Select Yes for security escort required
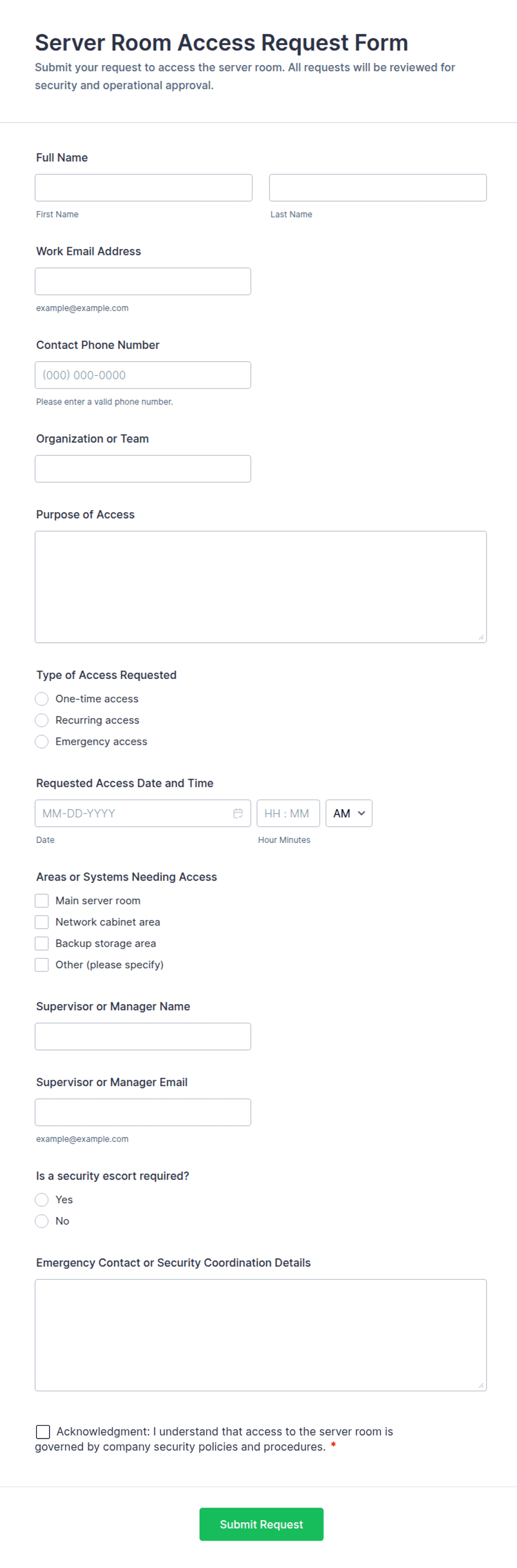 (x=41, y=1200)
